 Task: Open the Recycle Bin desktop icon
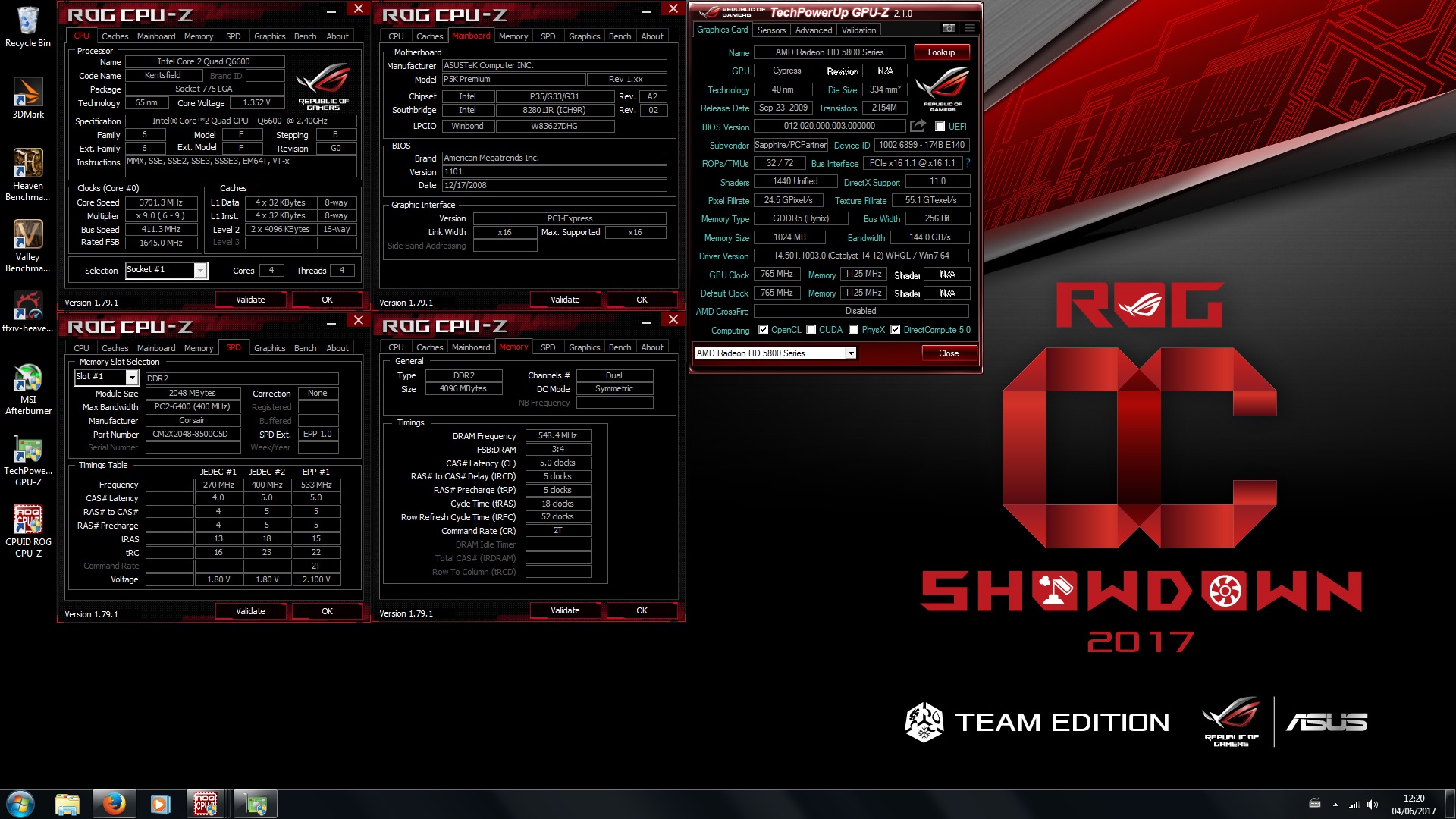[28, 27]
